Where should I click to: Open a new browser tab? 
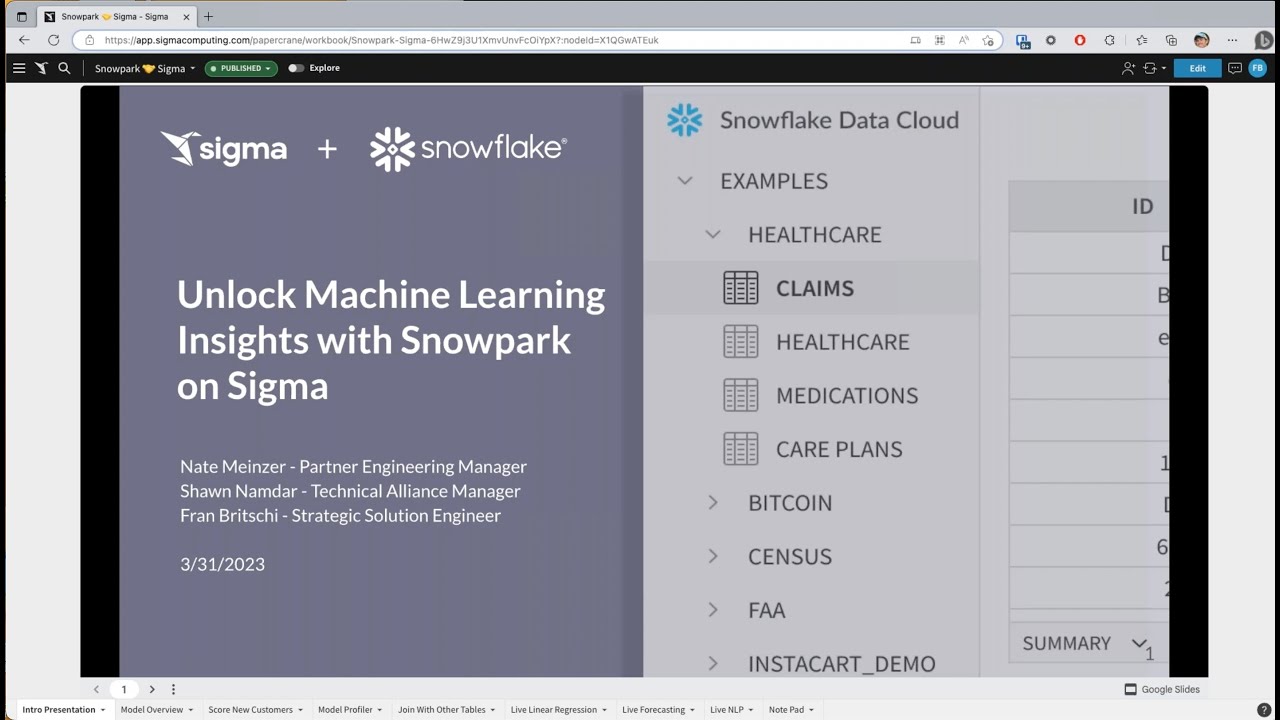pos(208,17)
